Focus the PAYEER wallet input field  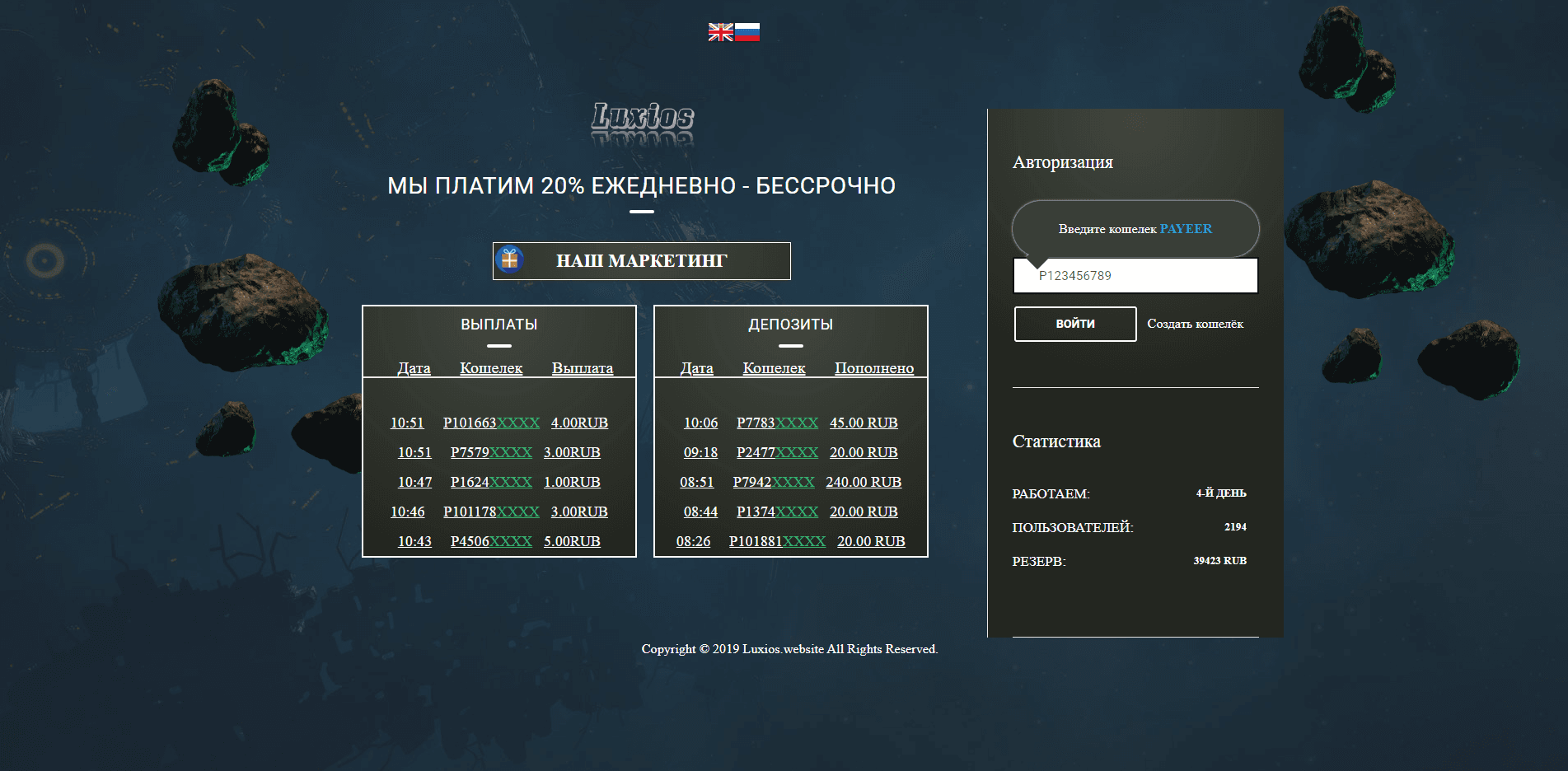point(1135,276)
